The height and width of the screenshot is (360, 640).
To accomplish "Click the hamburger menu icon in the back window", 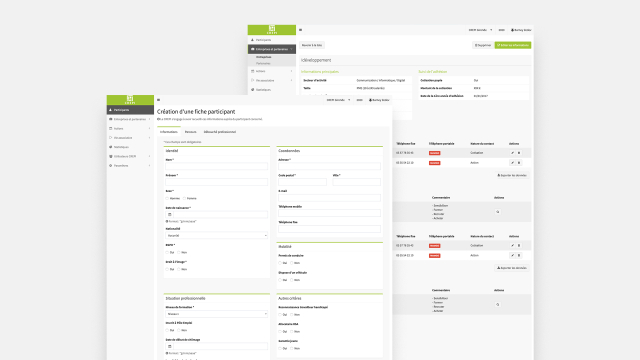I will (300, 30).
